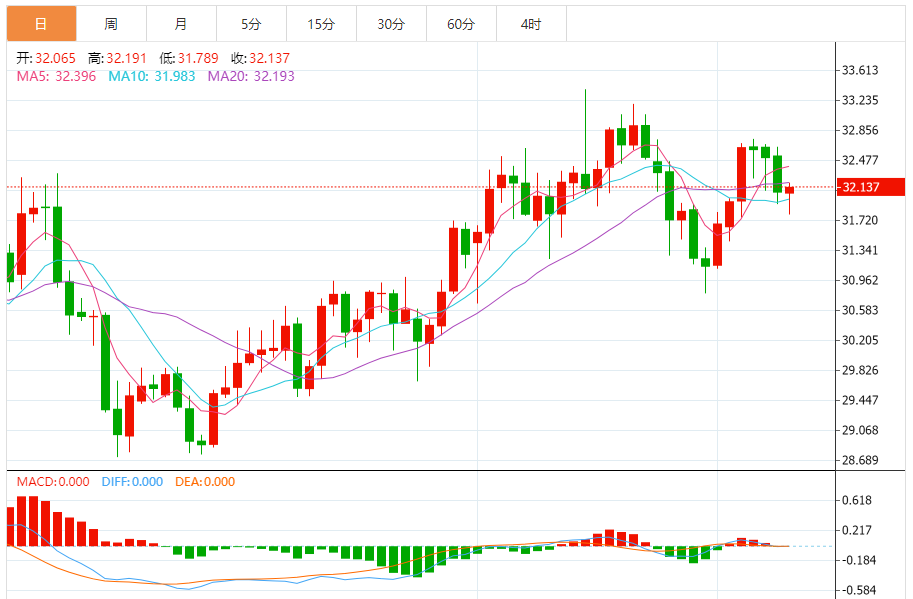Select the 日 daily chart tab
913x599 pixels.
pyautogui.click(x=41, y=24)
